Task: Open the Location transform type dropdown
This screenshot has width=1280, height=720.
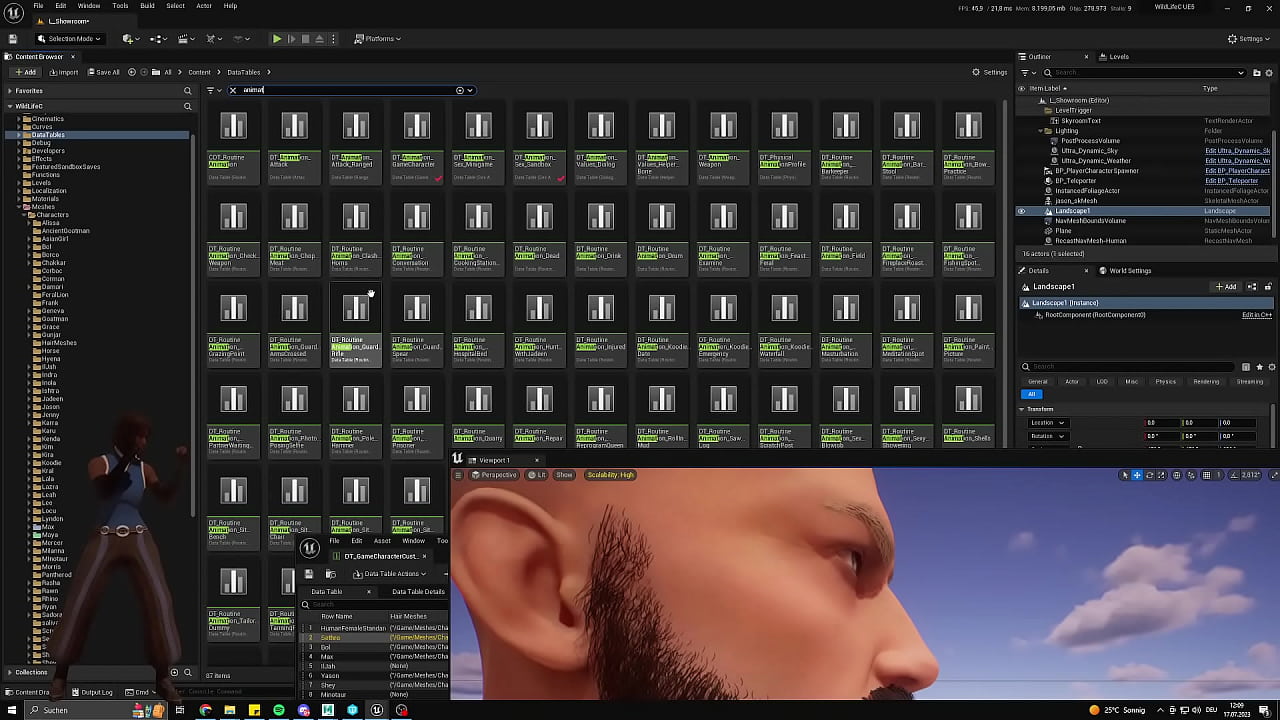Action: 1048,422
